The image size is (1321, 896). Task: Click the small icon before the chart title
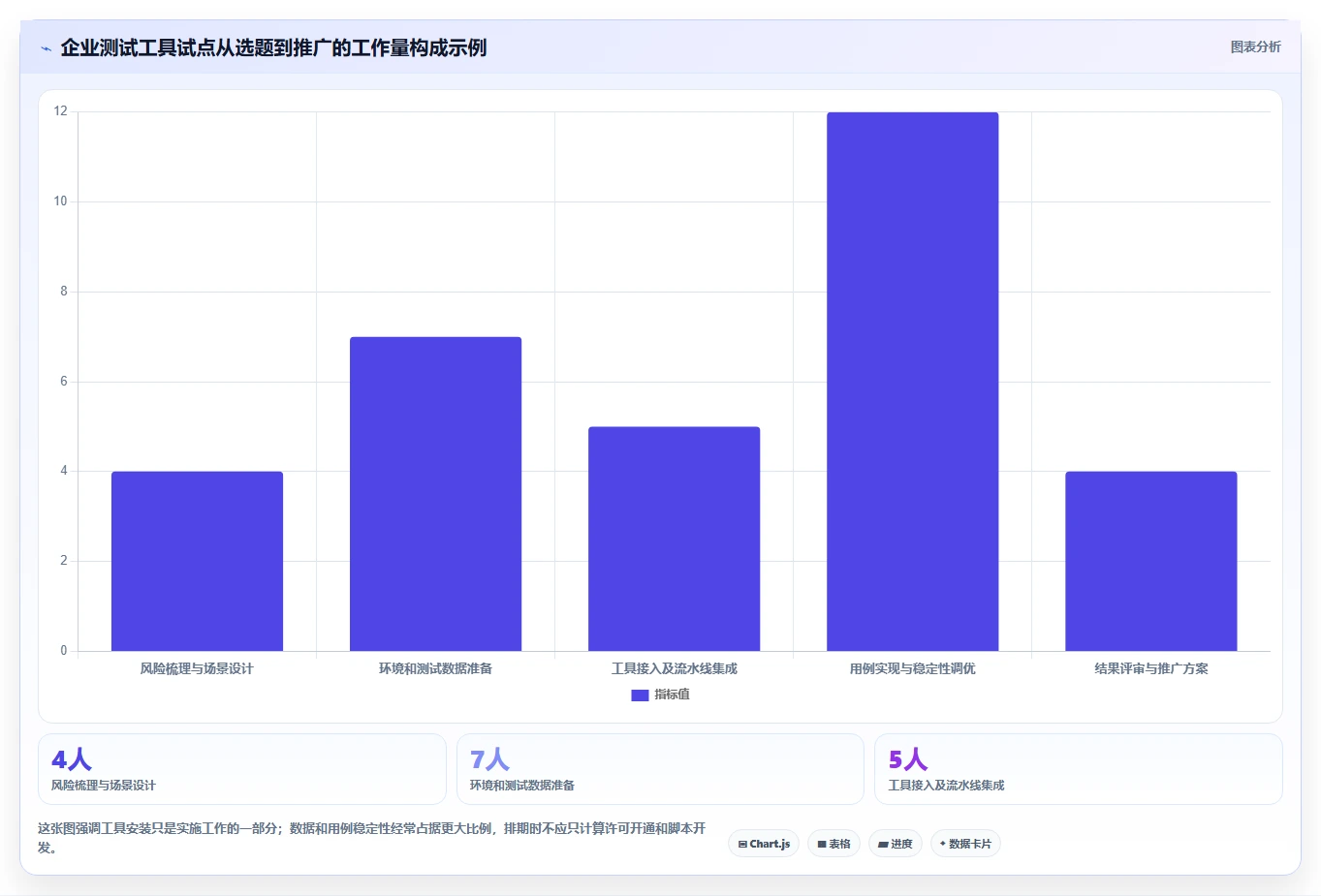pos(46,48)
